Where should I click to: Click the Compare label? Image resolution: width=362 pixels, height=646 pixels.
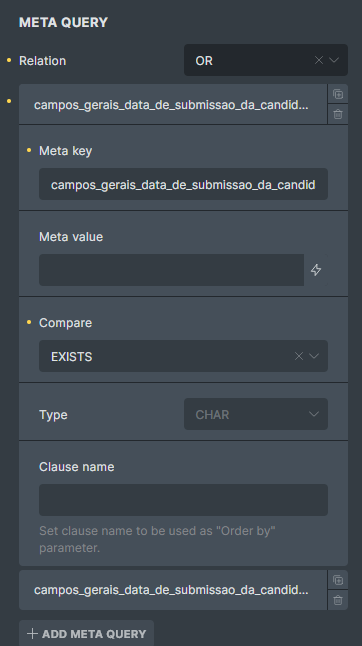pyautogui.click(x=65, y=323)
